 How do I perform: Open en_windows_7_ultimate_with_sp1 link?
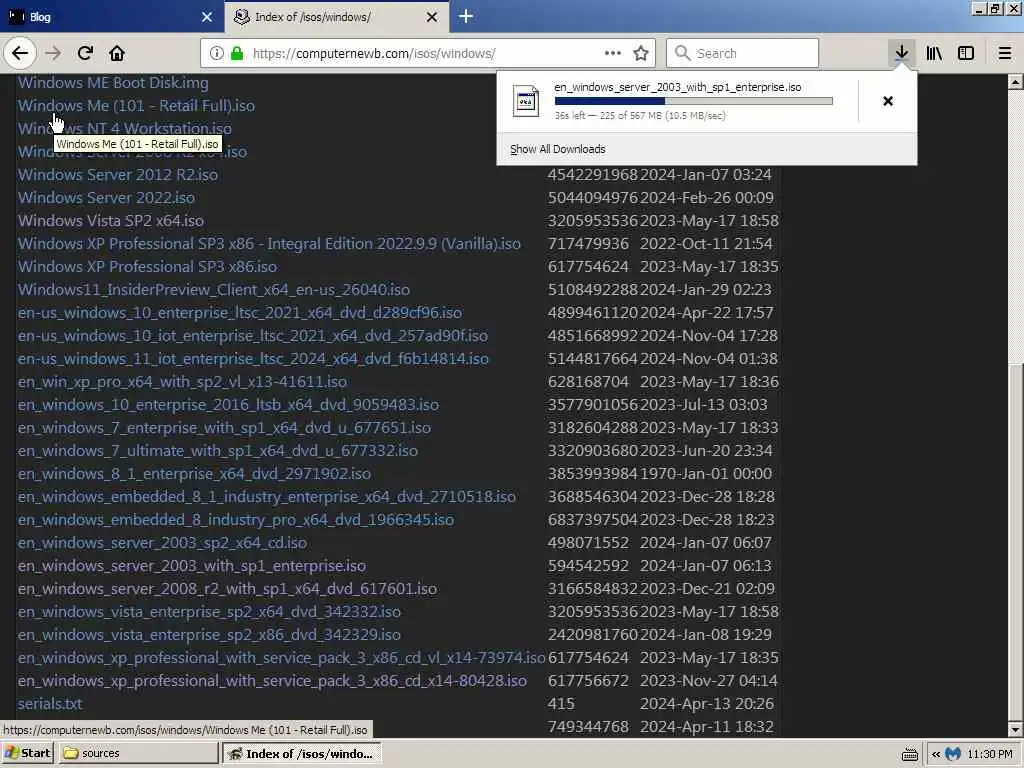pyautogui.click(x=217, y=451)
